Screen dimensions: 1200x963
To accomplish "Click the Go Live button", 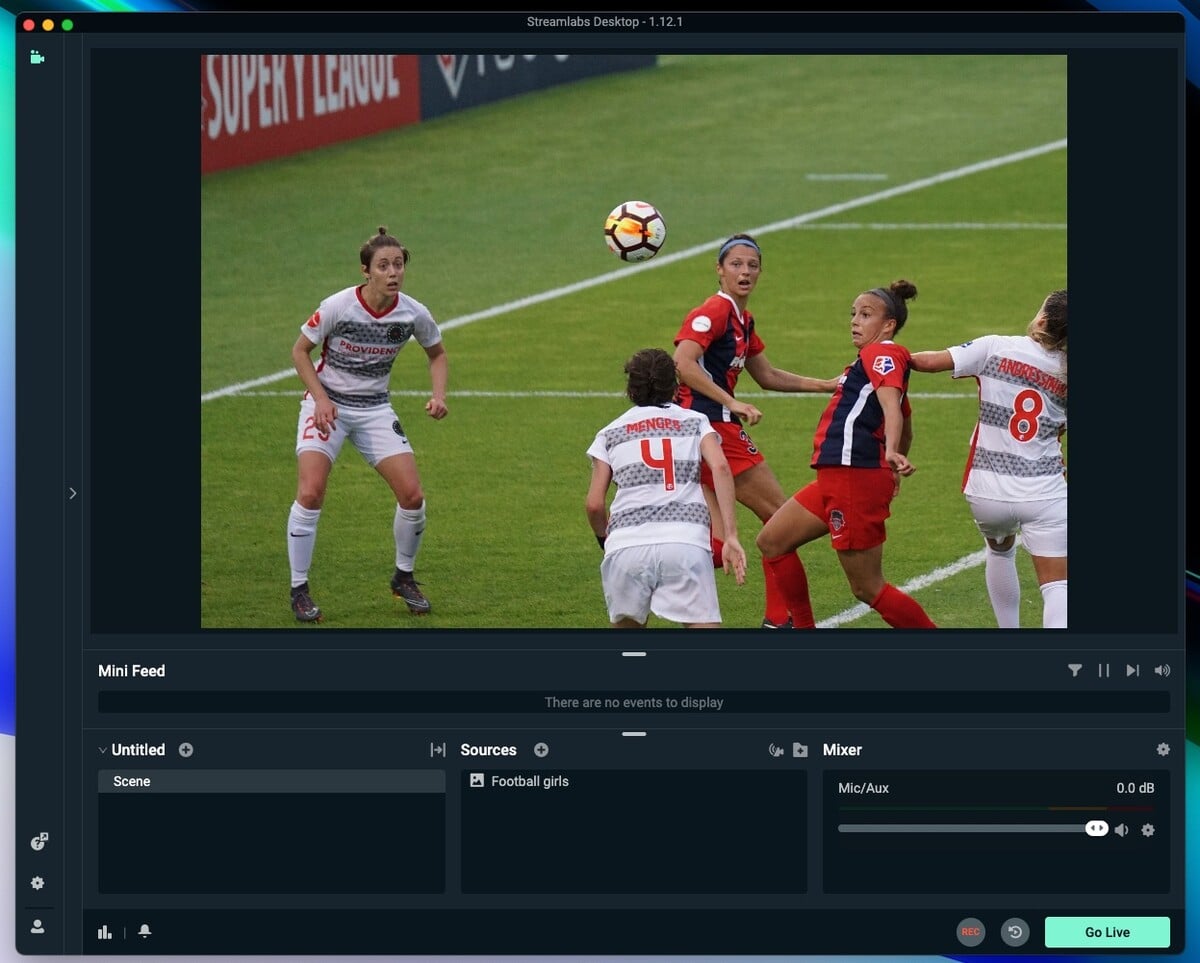I will tap(1106, 931).
